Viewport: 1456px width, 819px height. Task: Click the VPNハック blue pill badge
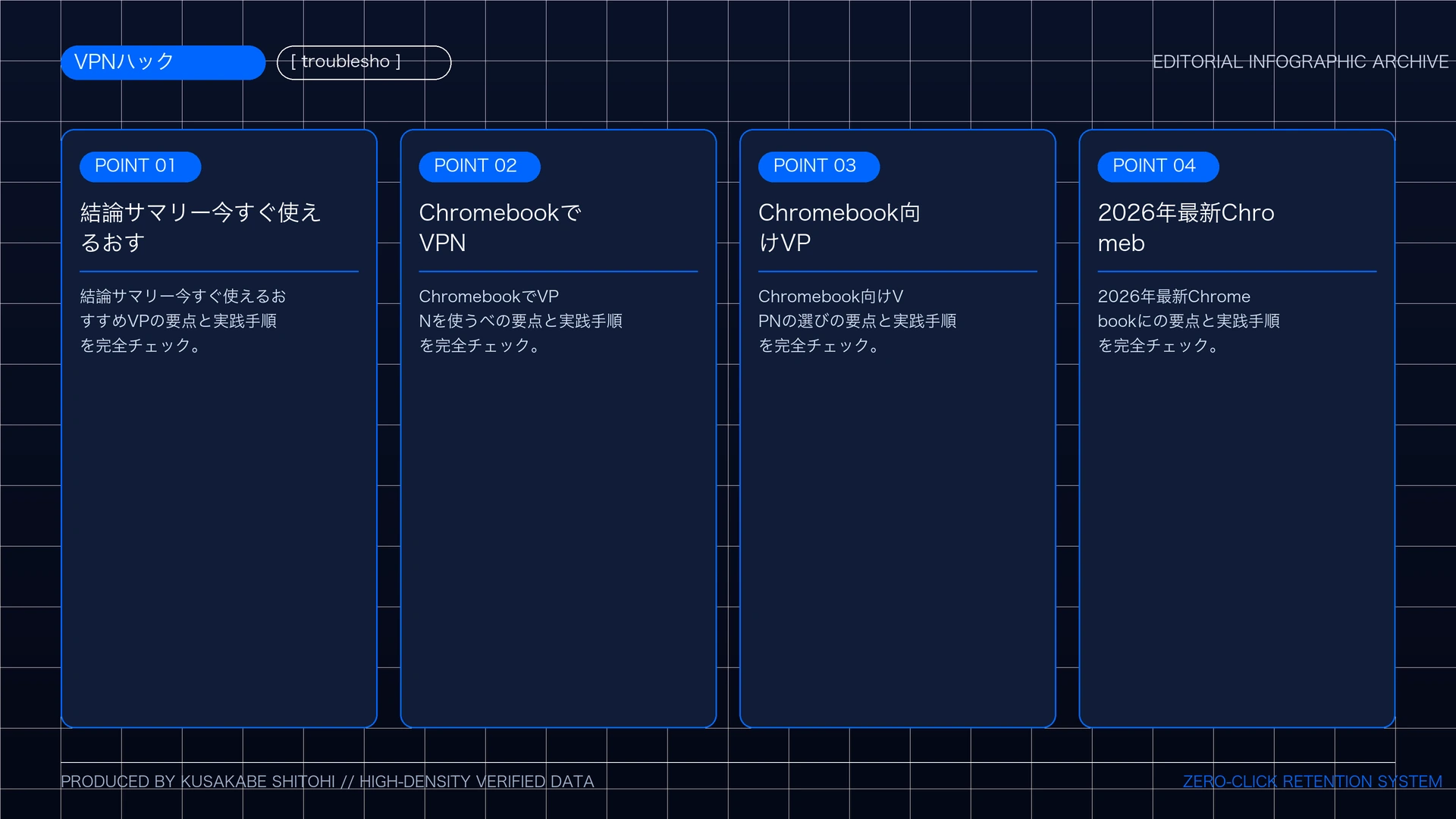point(163,62)
